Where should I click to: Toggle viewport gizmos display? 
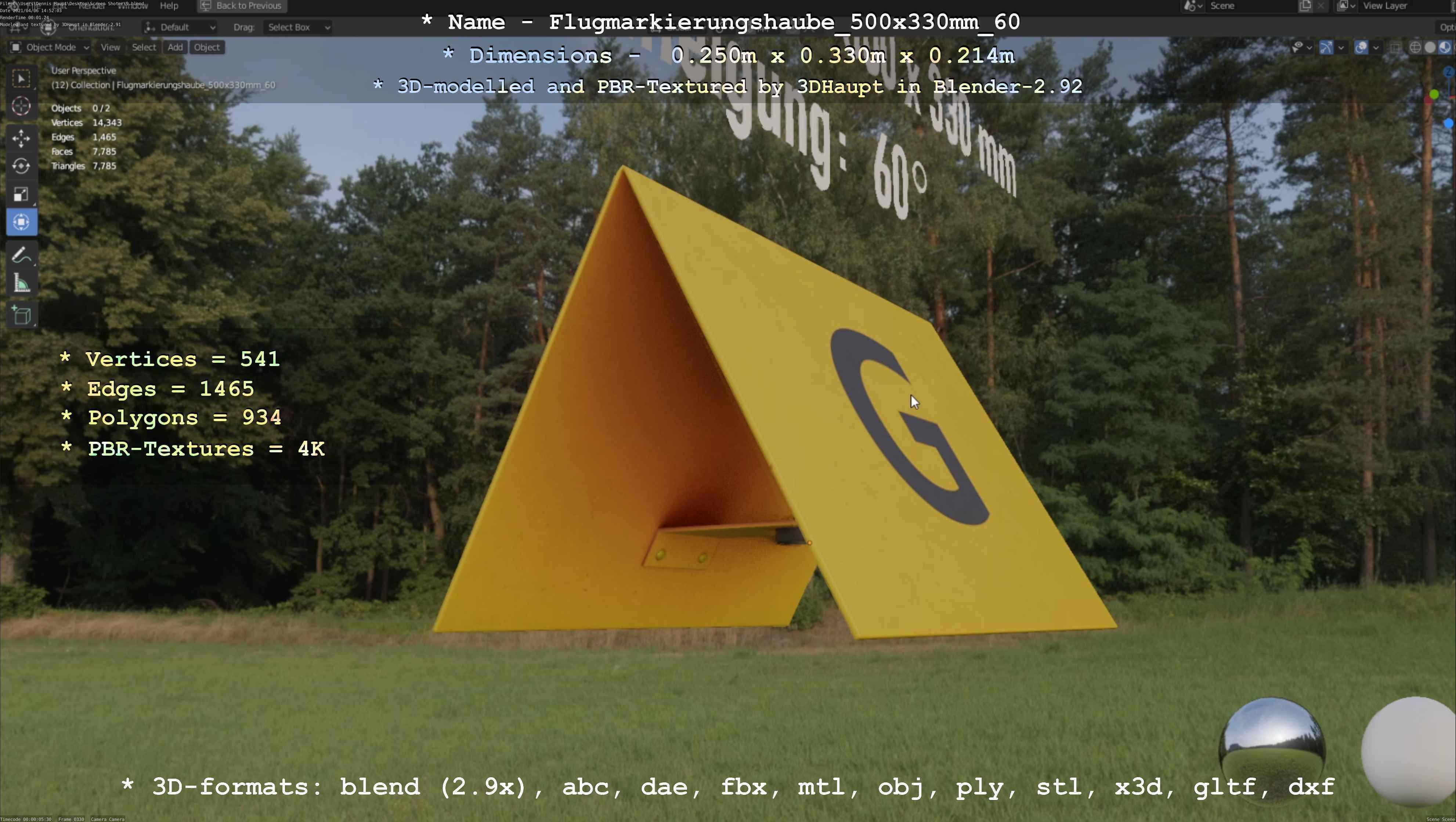[x=1326, y=47]
